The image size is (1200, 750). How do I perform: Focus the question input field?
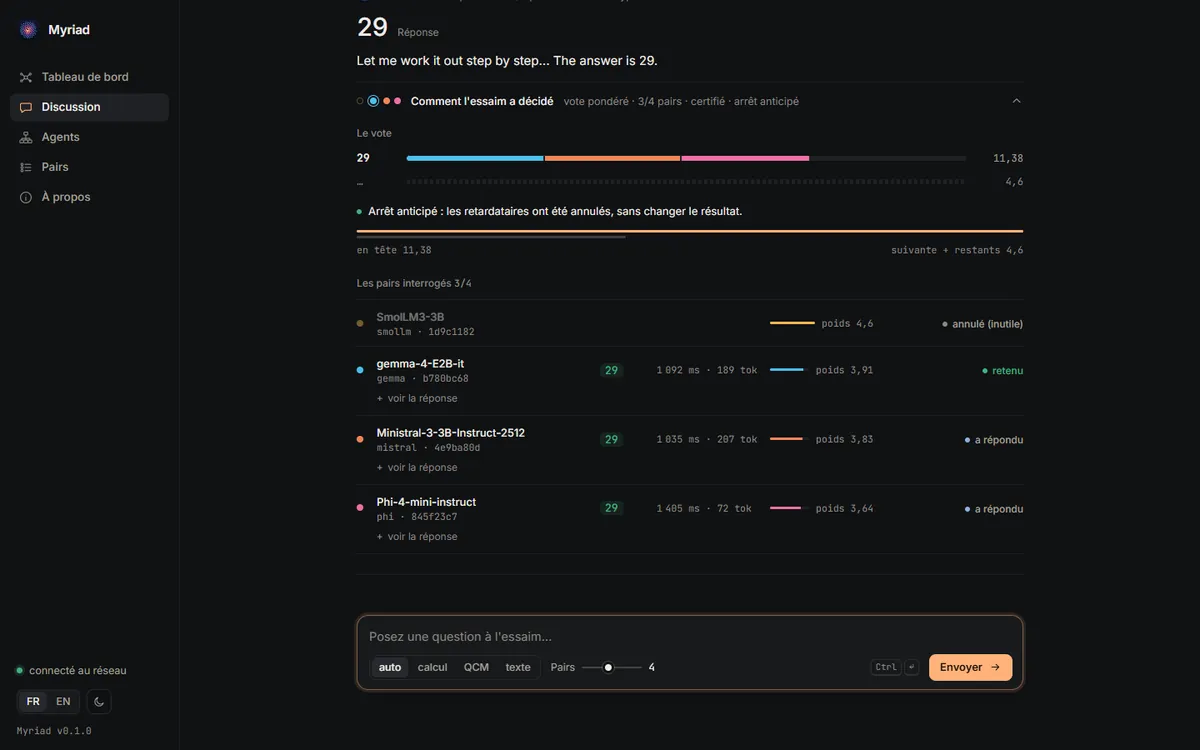click(690, 636)
